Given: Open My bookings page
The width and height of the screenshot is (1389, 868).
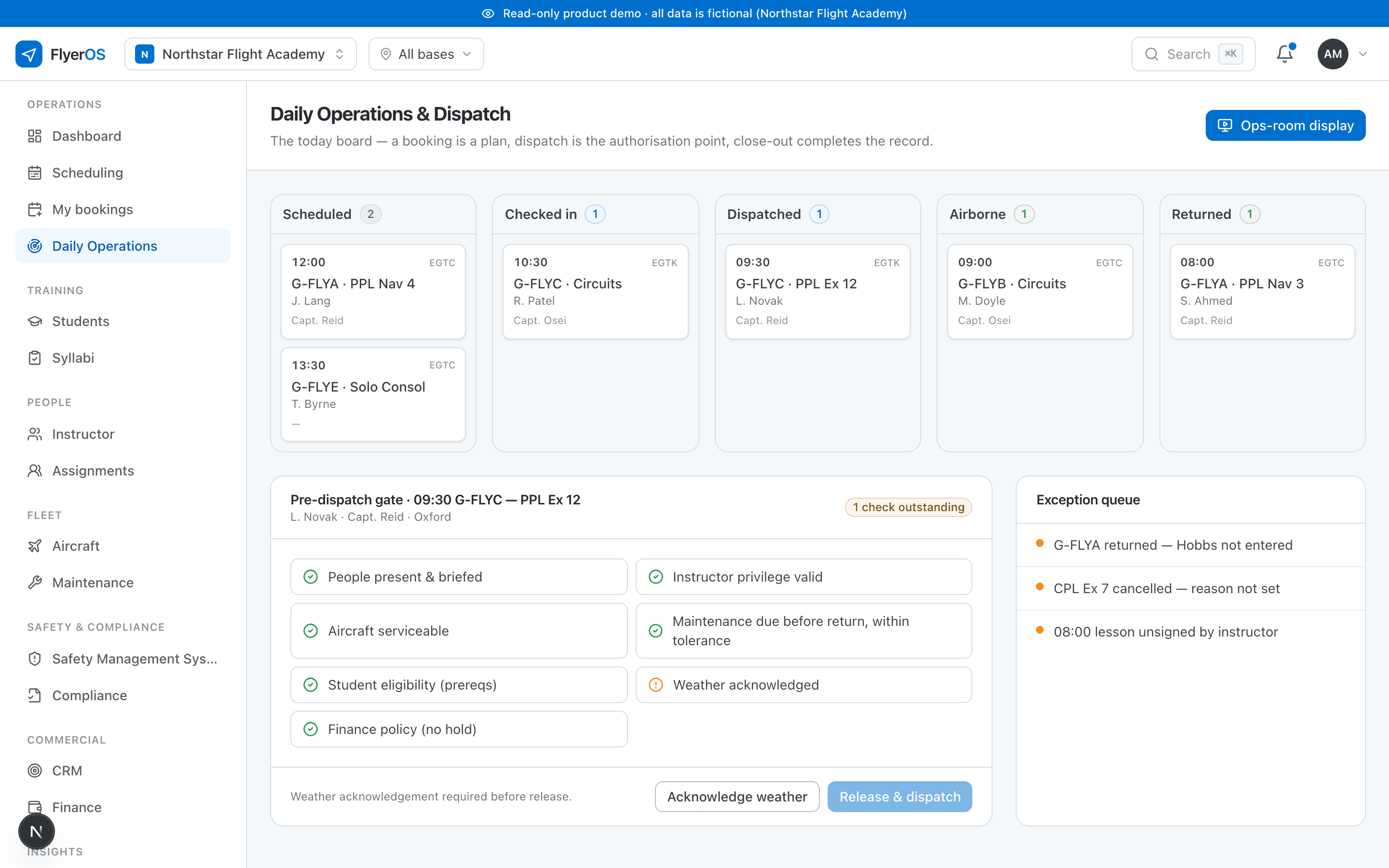Looking at the screenshot, I should pyautogui.click(x=123, y=210).
